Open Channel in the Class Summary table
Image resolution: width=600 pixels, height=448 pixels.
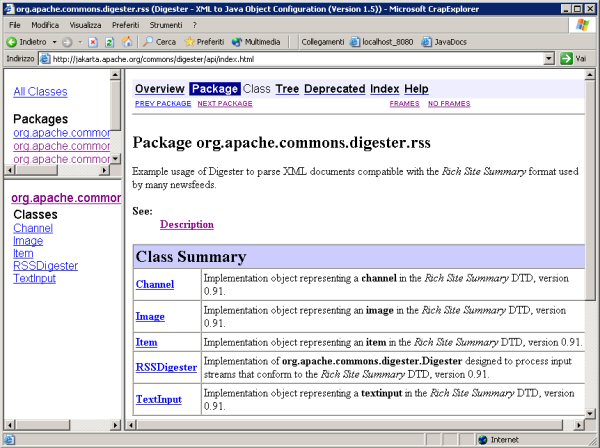155,284
